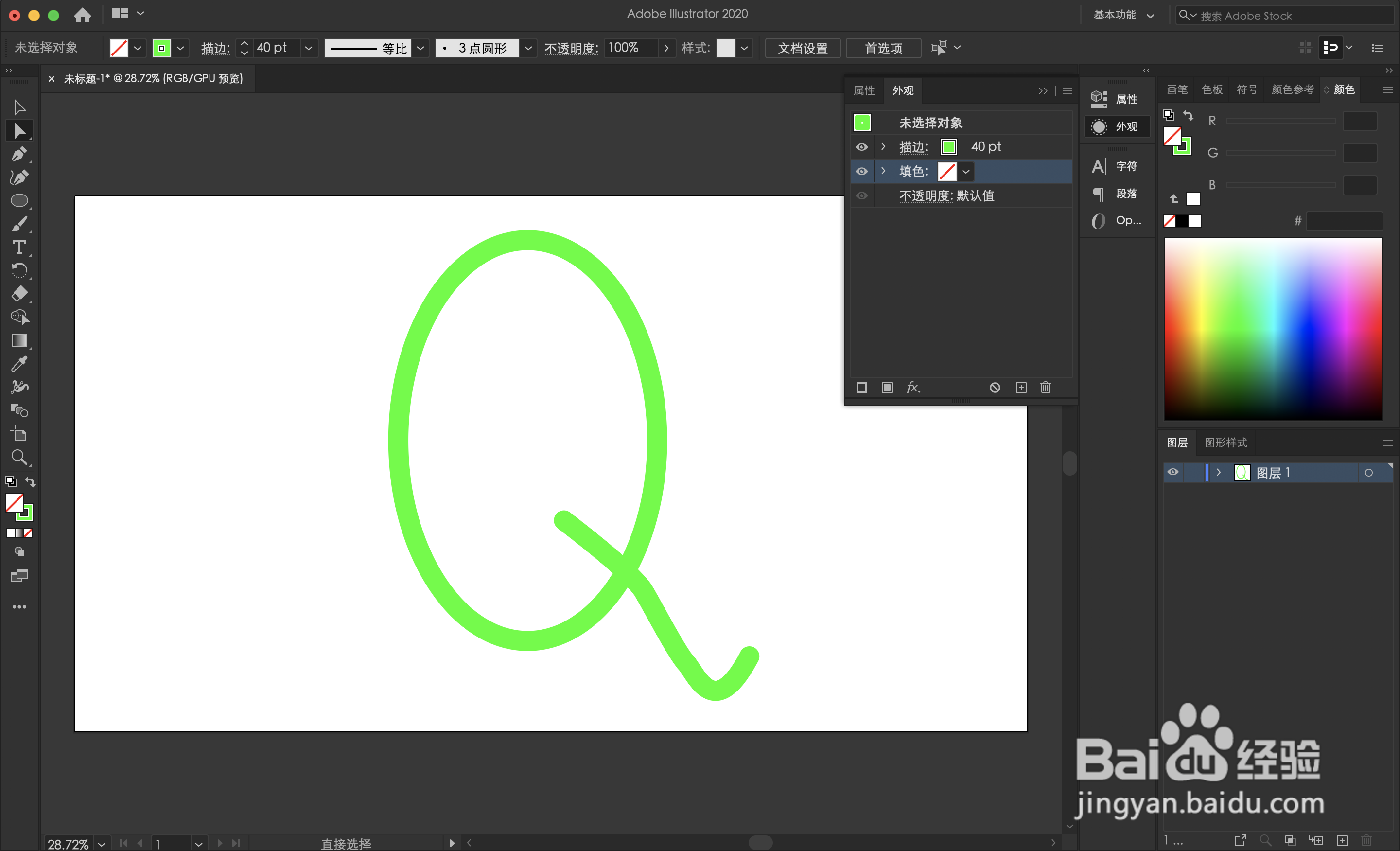Select the Paintbrush tool
This screenshot has width=1400, height=851.
[x=20, y=224]
